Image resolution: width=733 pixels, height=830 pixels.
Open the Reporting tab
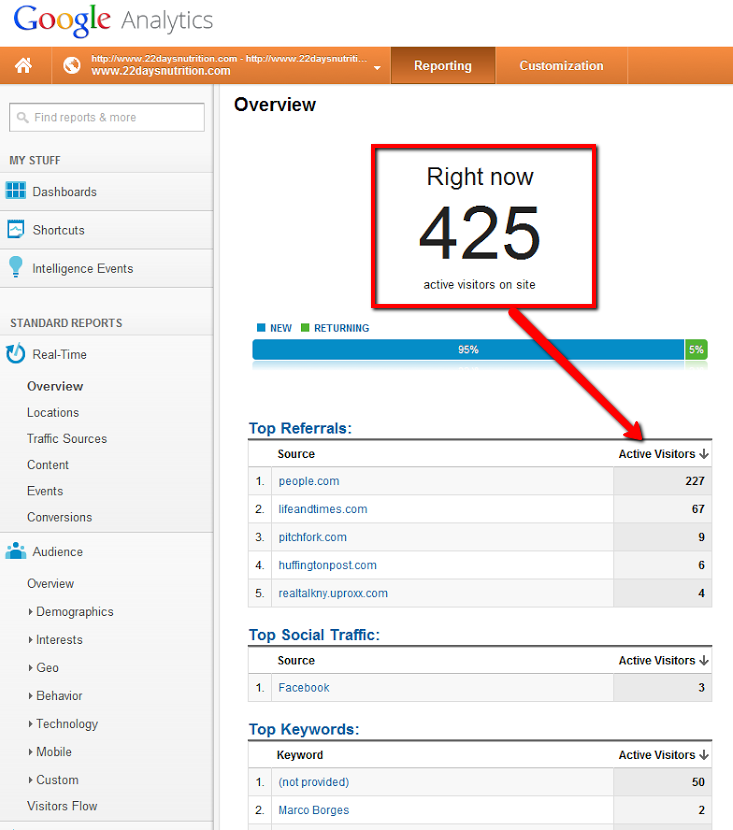pyautogui.click(x=442, y=66)
